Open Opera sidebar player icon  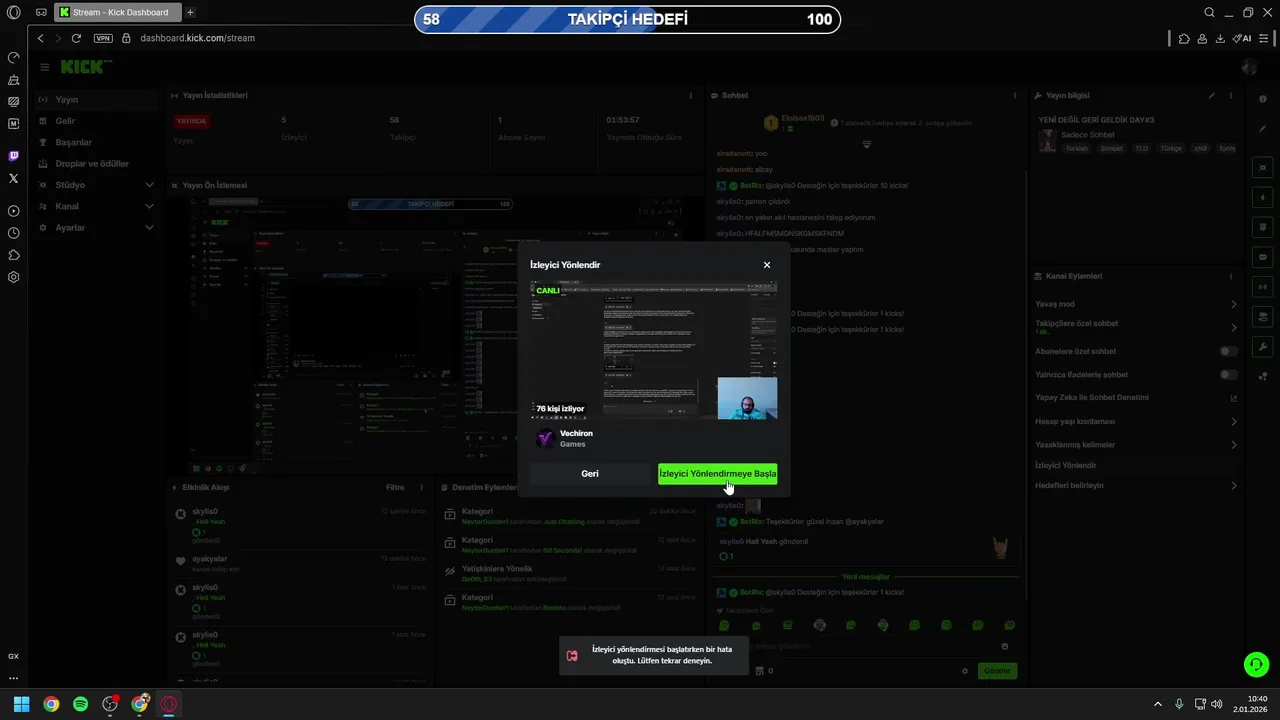[13, 211]
